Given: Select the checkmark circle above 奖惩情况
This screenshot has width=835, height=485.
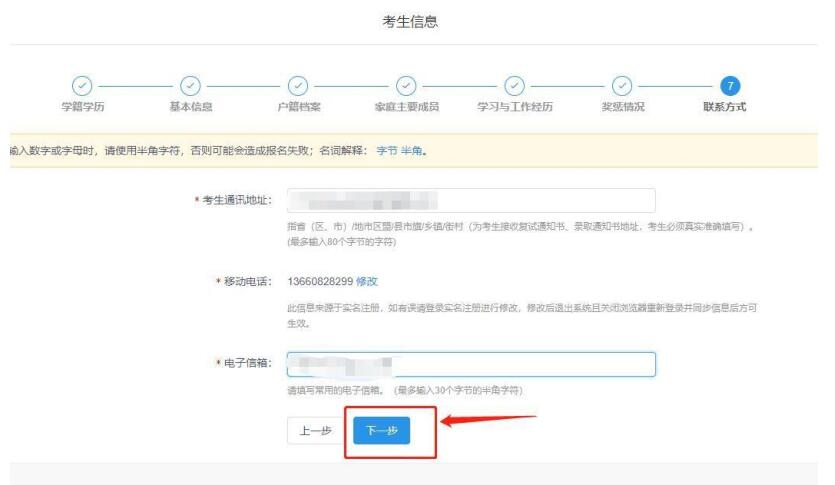Looking at the screenshot, I should (620, 85).
